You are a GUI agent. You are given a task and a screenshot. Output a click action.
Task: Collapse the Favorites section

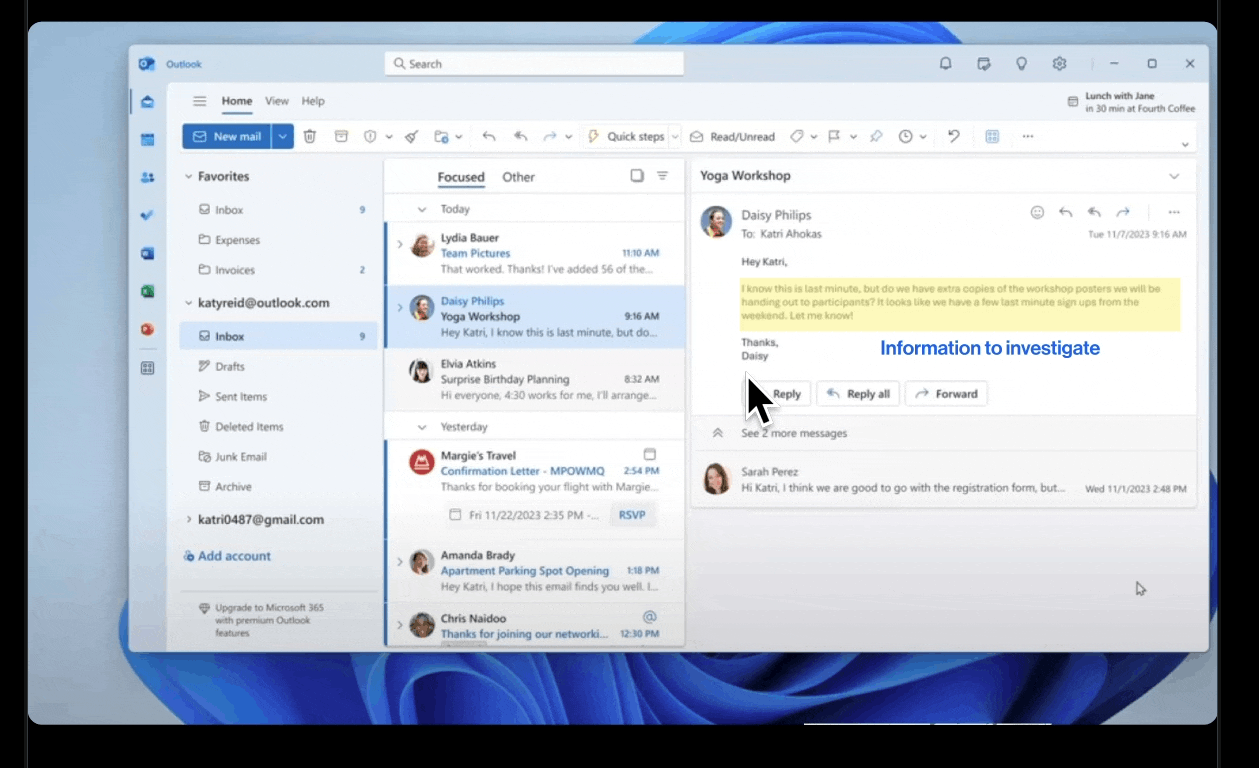pyautogui.click(x=188, y=176)
